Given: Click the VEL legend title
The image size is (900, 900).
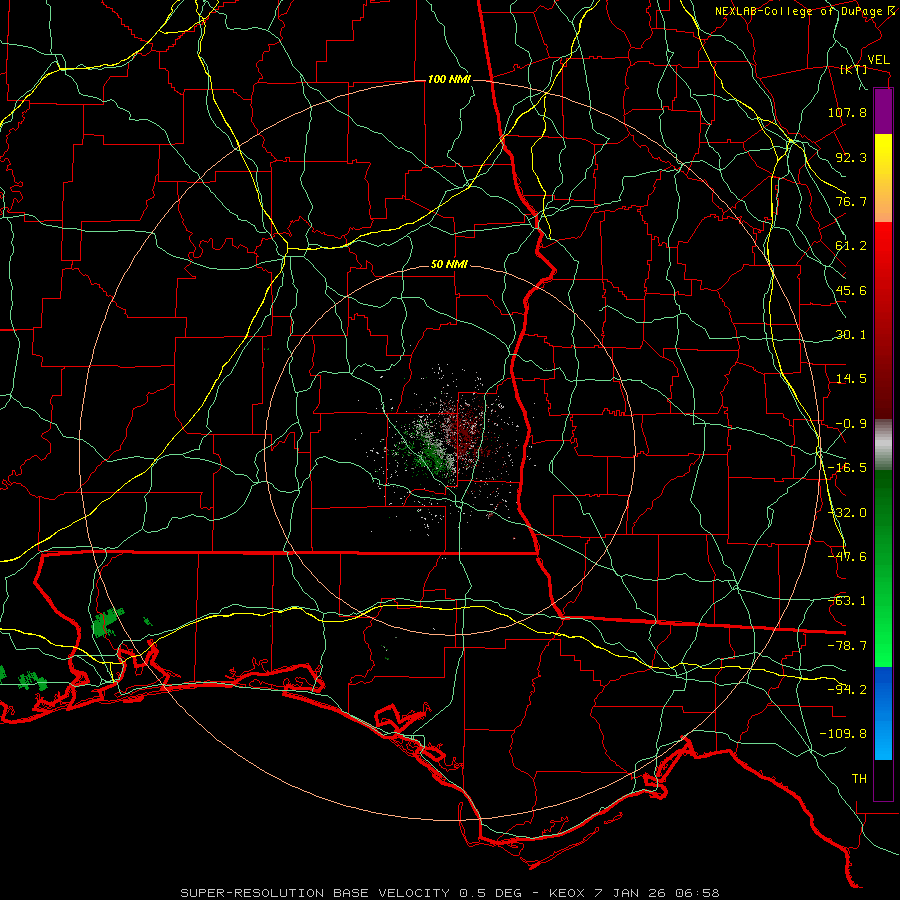Looking at the screenshot, I should (x=878, y=60).
